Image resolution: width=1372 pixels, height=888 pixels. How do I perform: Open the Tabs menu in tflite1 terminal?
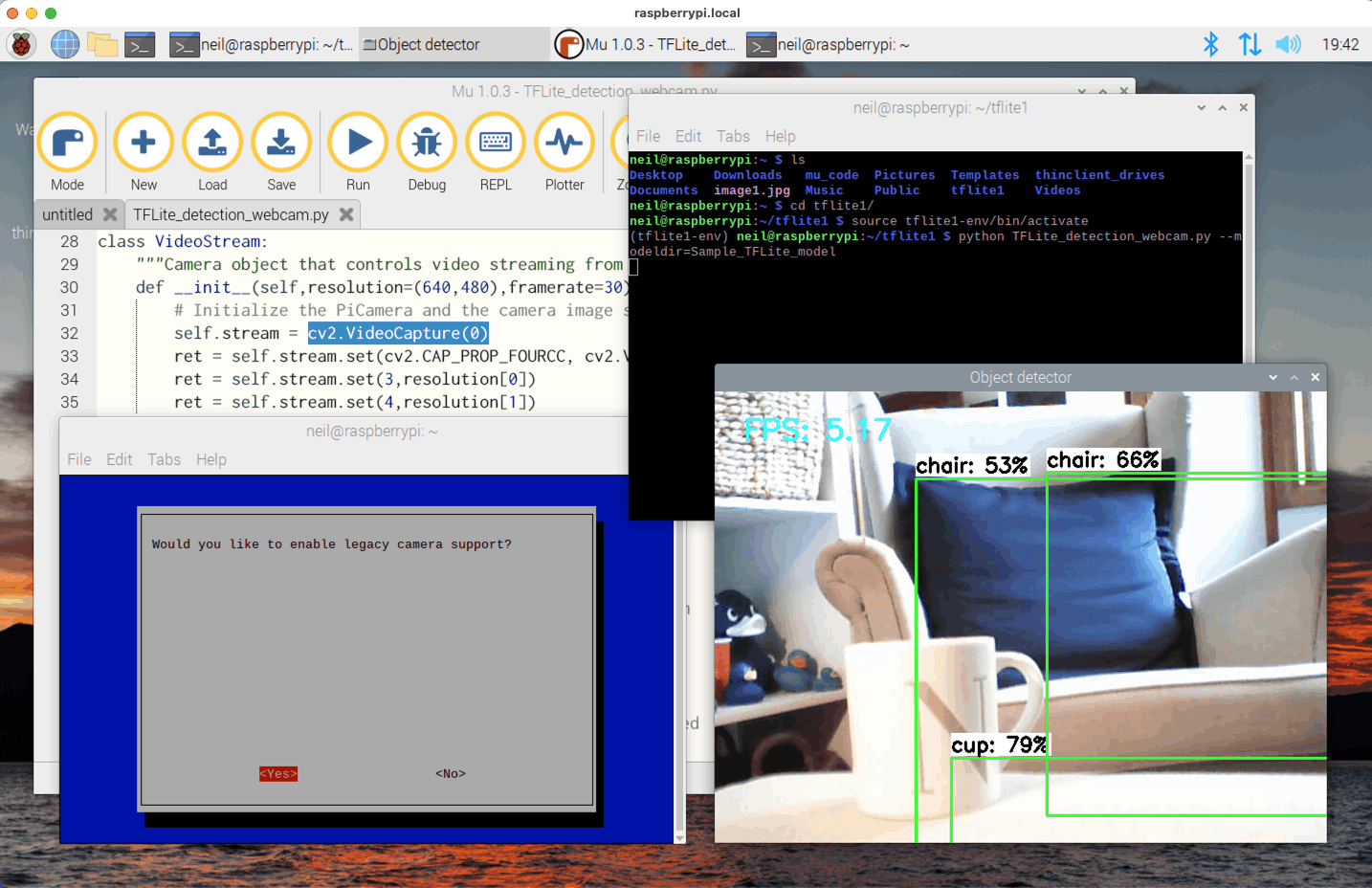pos(733,136)
